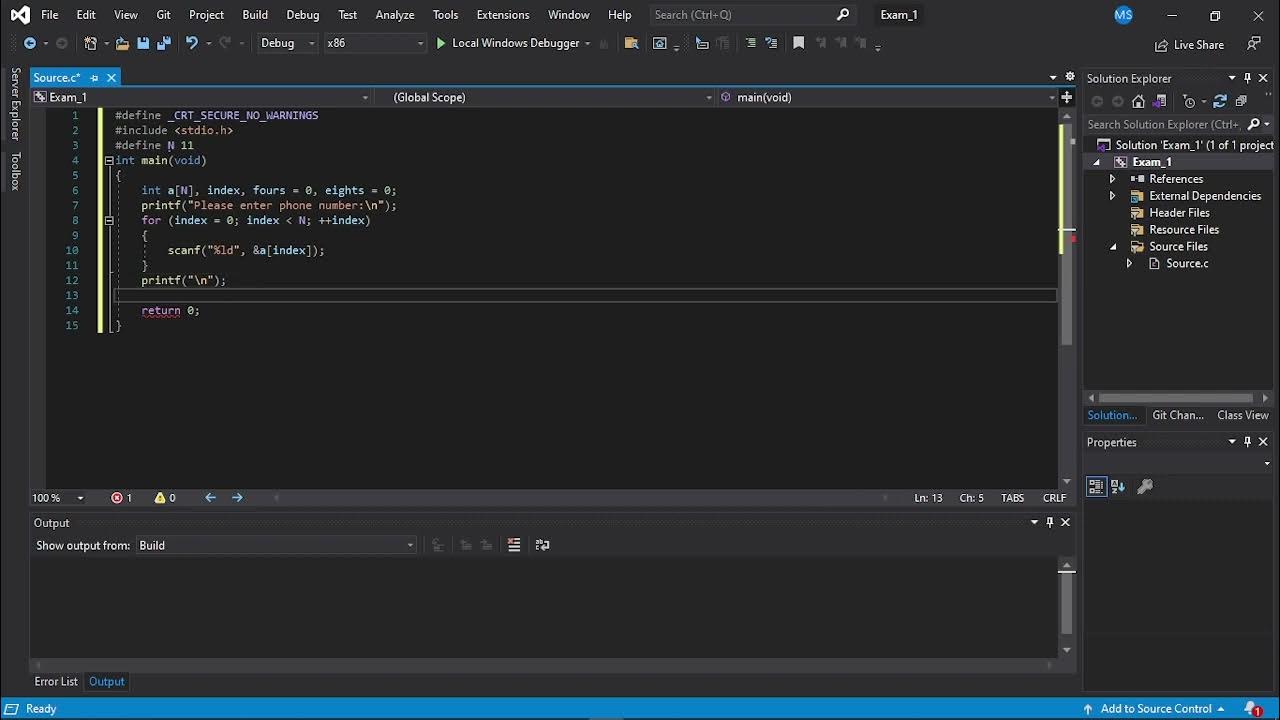Click the Categorized view icon in Properties
This screenshot has width=1280, height=720.
coord(1096,486)
